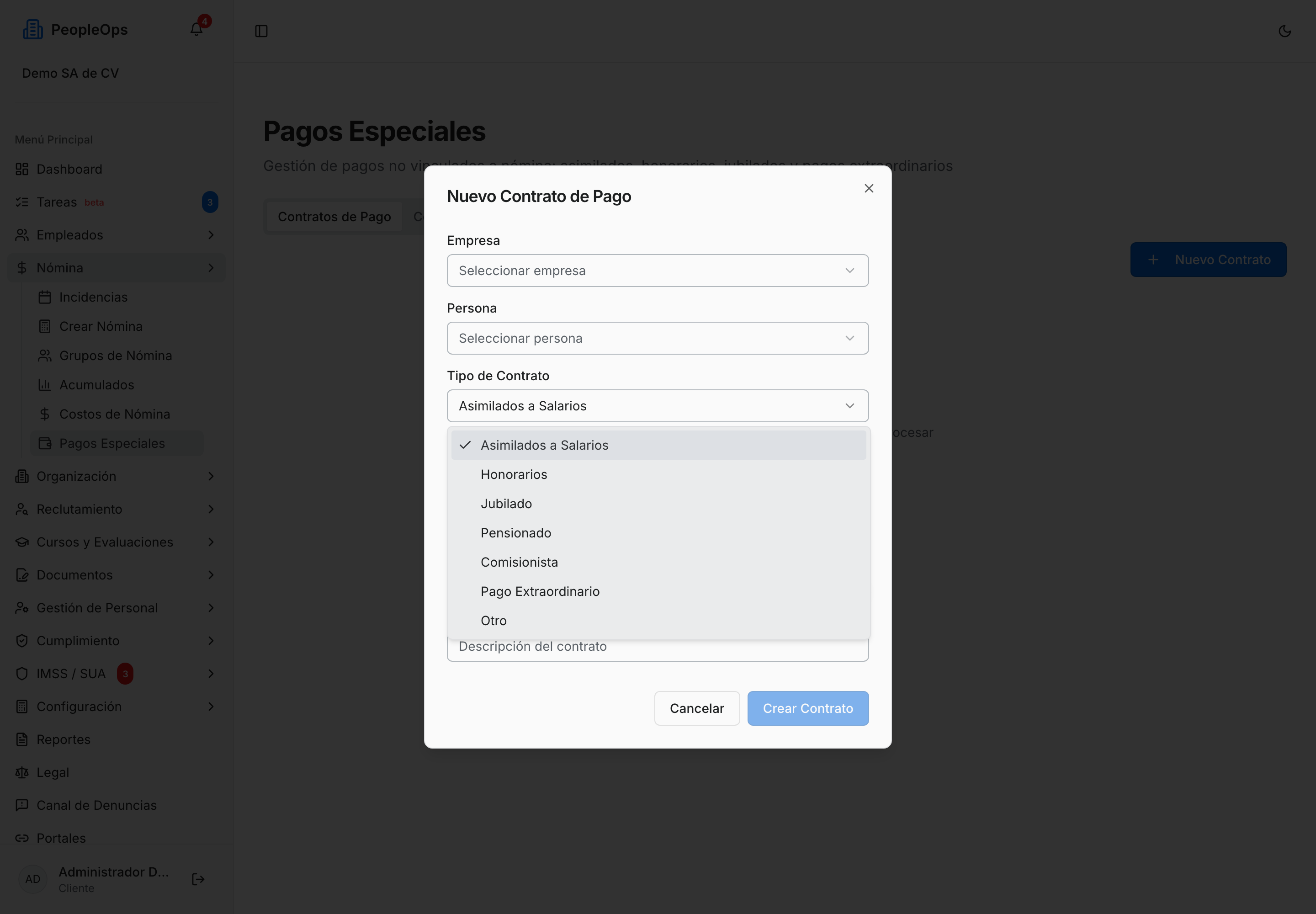Click the Gestión de Personal icon

22,608
